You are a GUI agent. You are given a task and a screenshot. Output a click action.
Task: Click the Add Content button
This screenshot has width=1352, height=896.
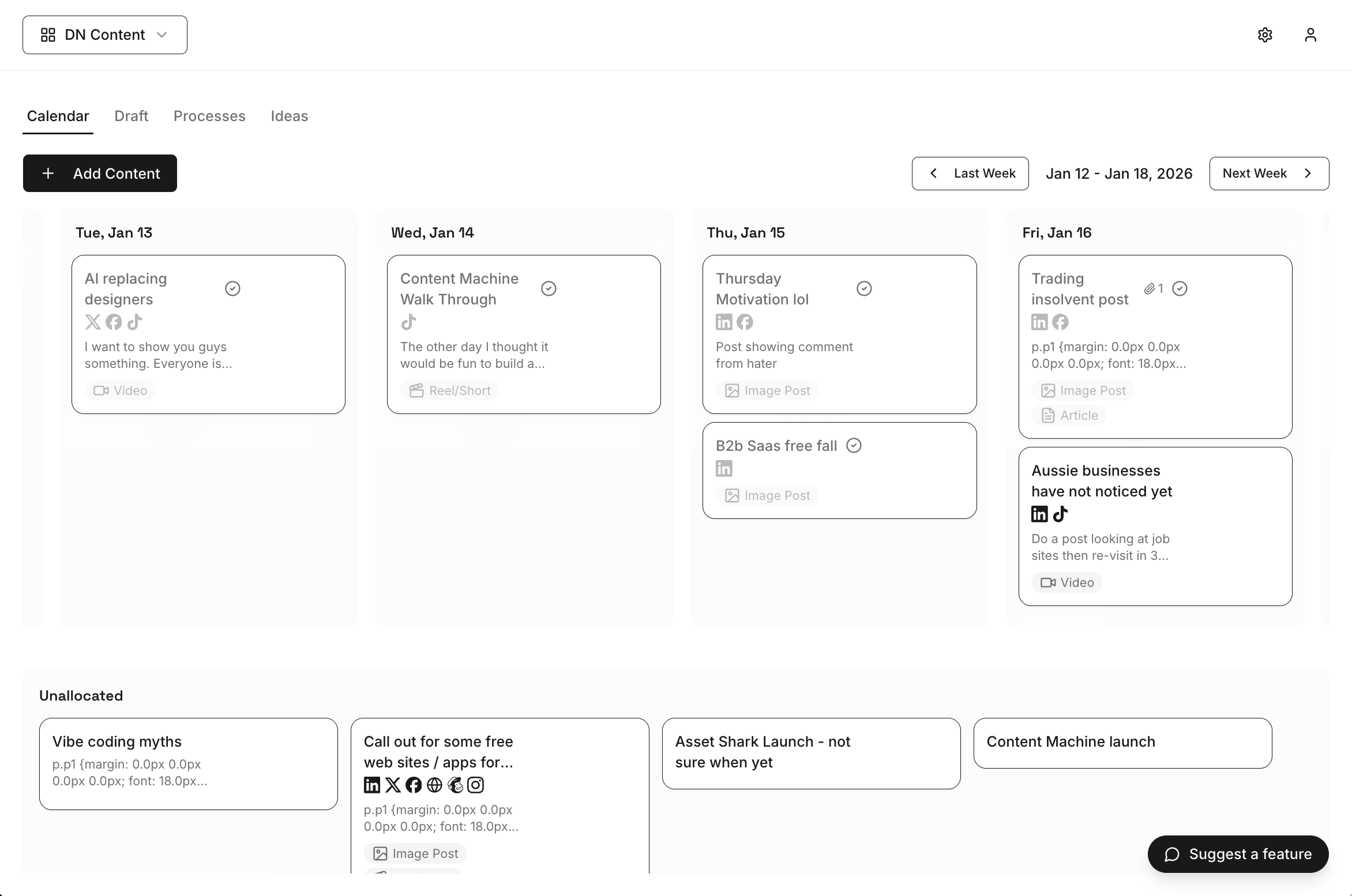tap(100, 174)
